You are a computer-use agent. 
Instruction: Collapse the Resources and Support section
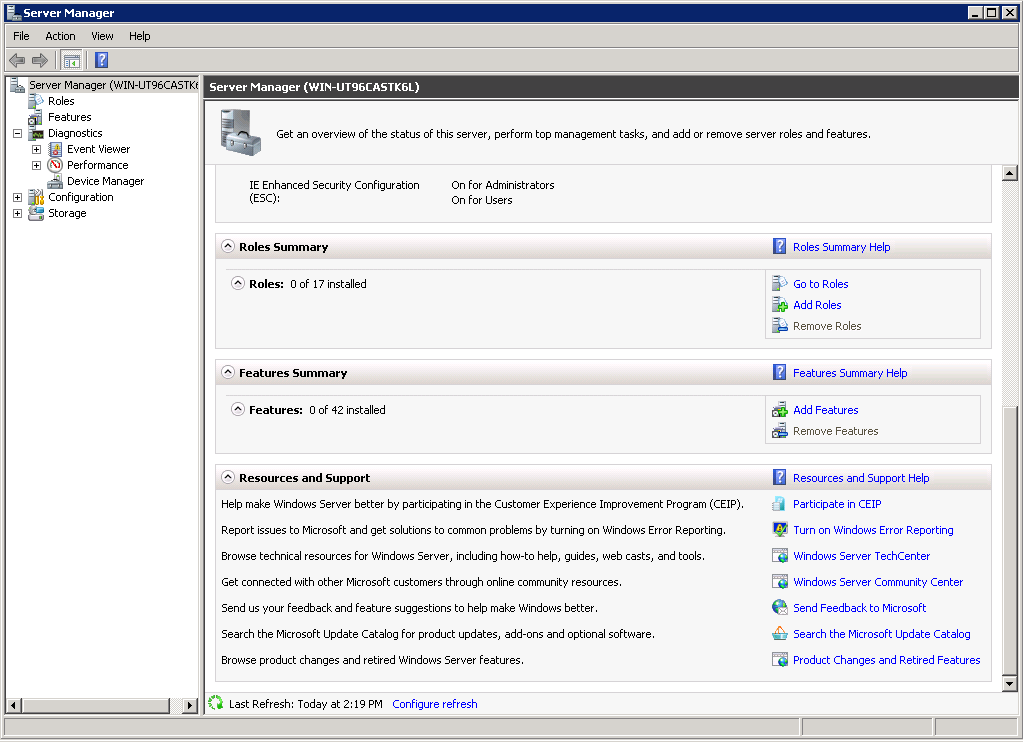228,478
